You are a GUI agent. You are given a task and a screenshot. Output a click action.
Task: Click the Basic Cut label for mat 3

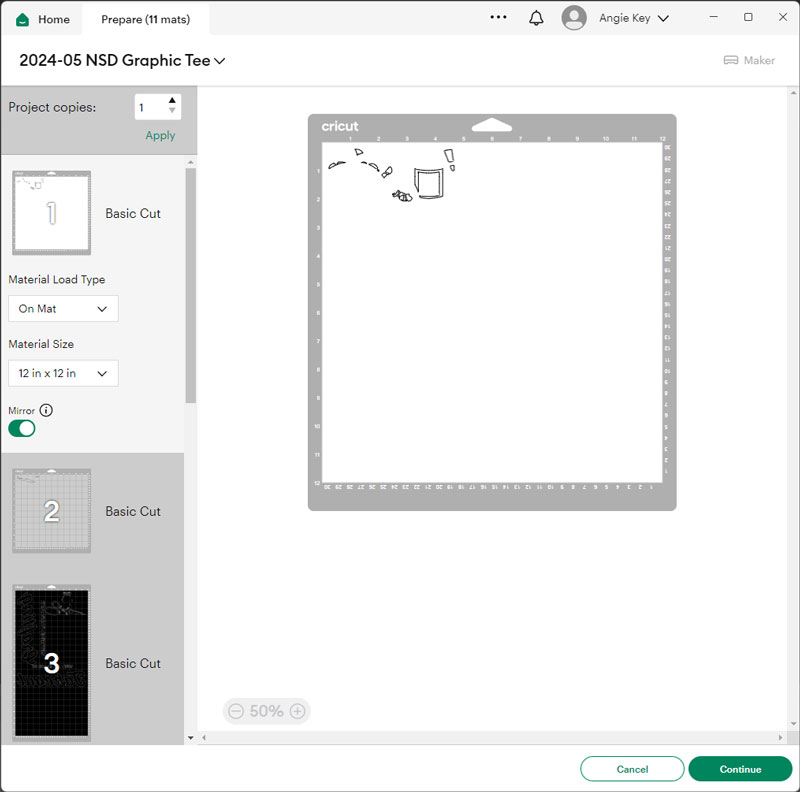[x=133, y=663]
